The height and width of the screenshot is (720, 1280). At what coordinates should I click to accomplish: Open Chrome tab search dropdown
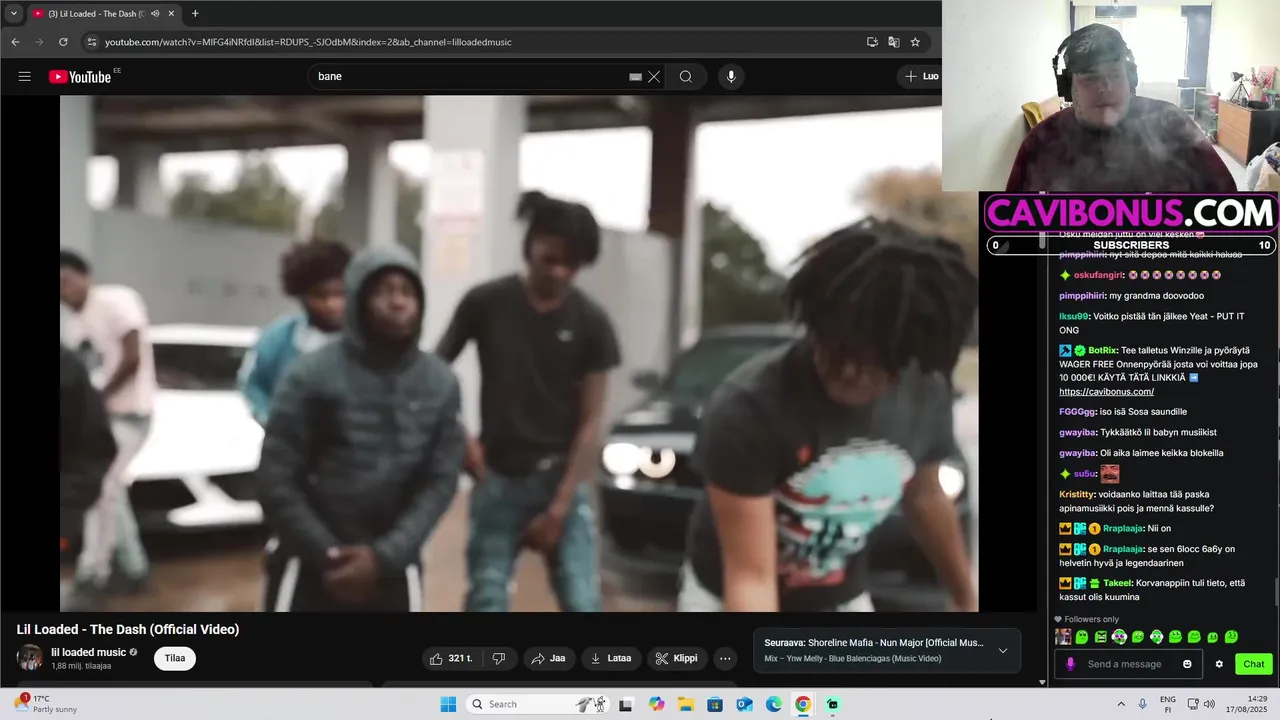pos(14,13)
